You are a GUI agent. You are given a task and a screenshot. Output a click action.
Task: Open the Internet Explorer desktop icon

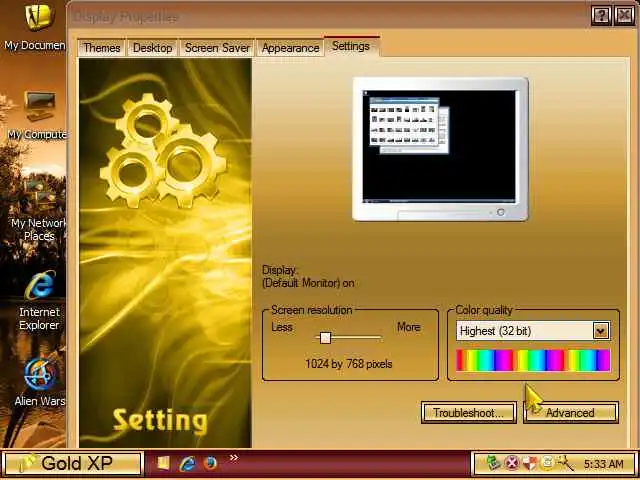pyautogui.click(x=40, y=300)
